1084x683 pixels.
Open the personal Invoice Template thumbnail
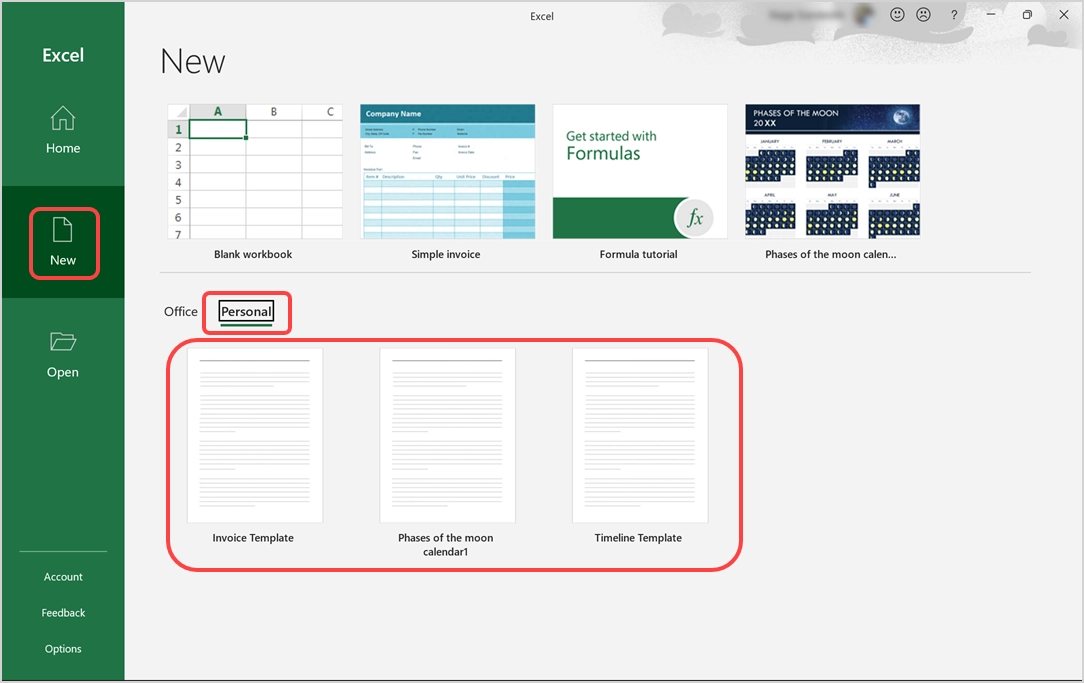point(255,436)
